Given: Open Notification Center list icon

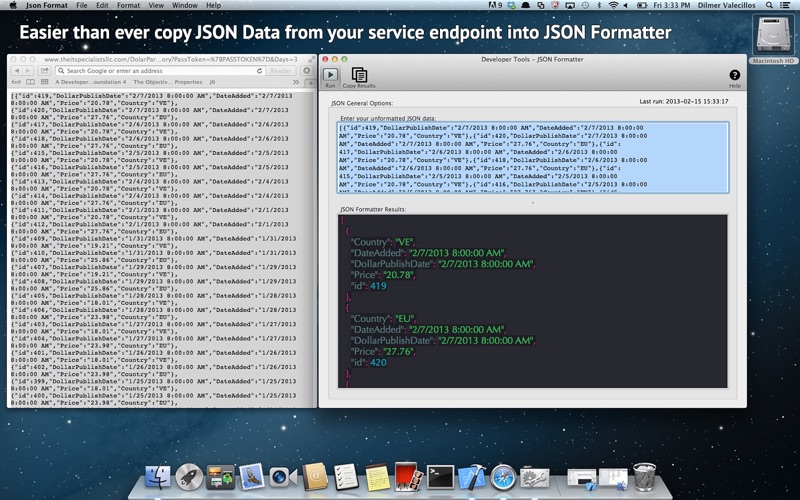Looking at the screenshot, I should click(x=785, y=5).
